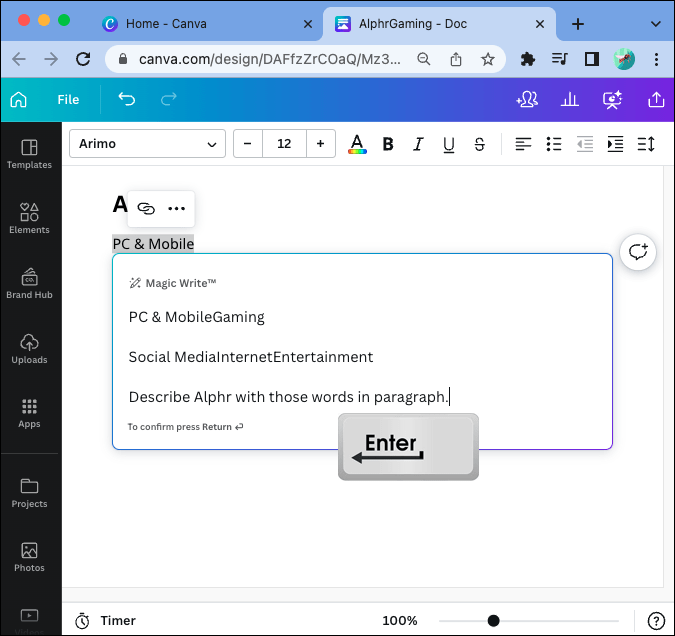
Task: Open the help question mark button
Action: (656, 620)
